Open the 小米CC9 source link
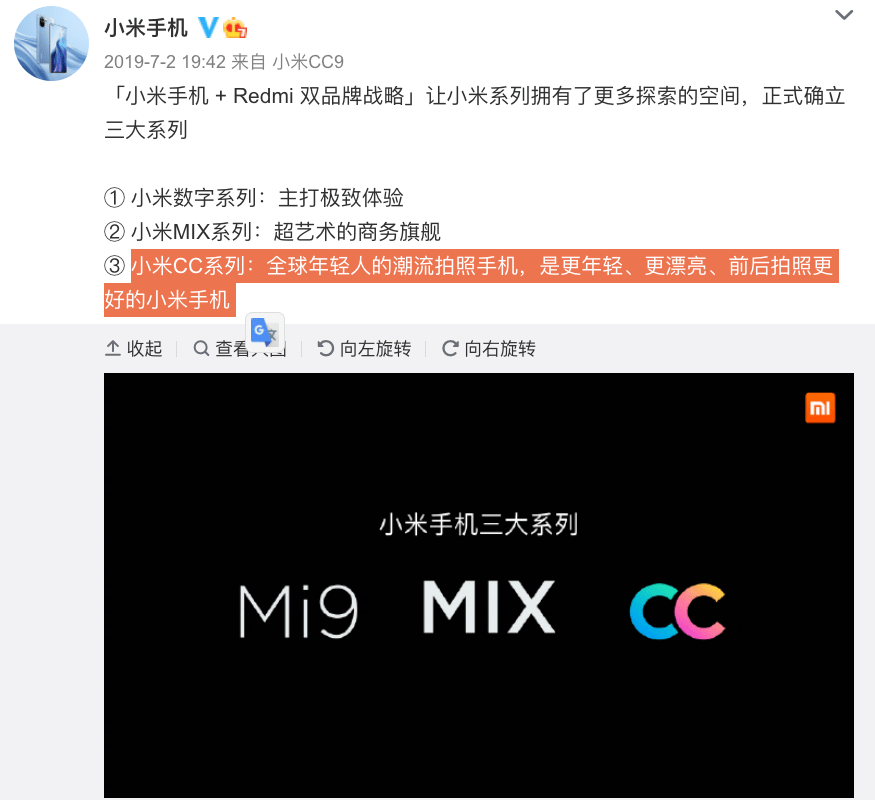 tap(308, 62)
